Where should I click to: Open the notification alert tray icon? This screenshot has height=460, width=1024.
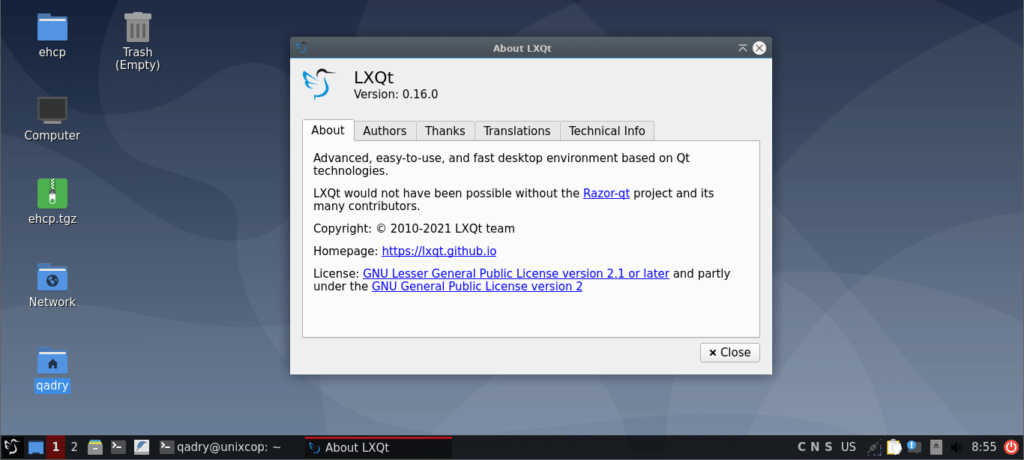click(x=914, y=448)
